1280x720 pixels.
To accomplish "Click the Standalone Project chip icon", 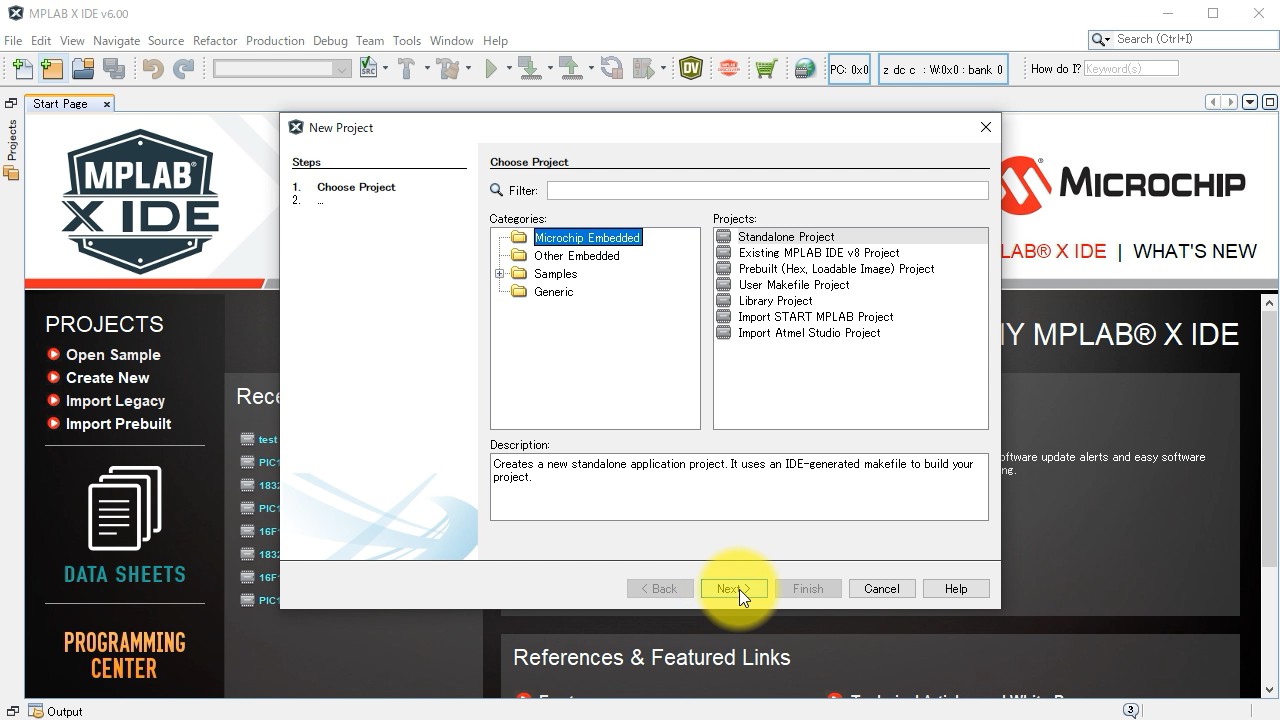I will [x=724, y=237].
